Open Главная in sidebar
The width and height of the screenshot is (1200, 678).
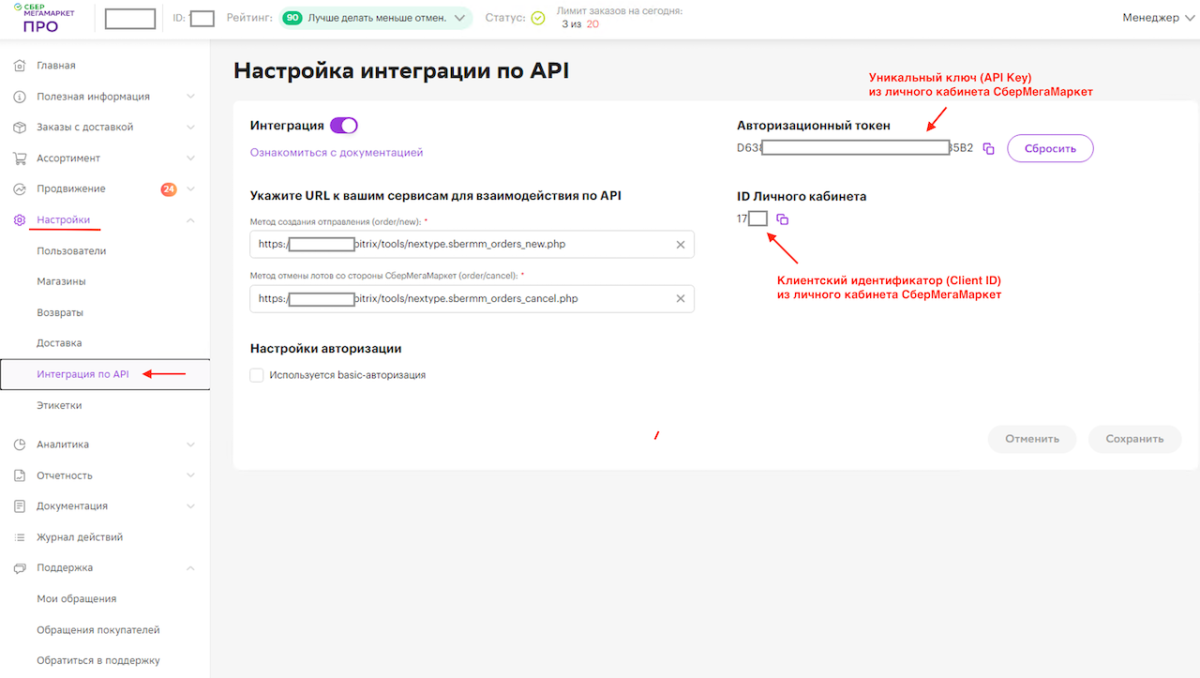(56, 66)
